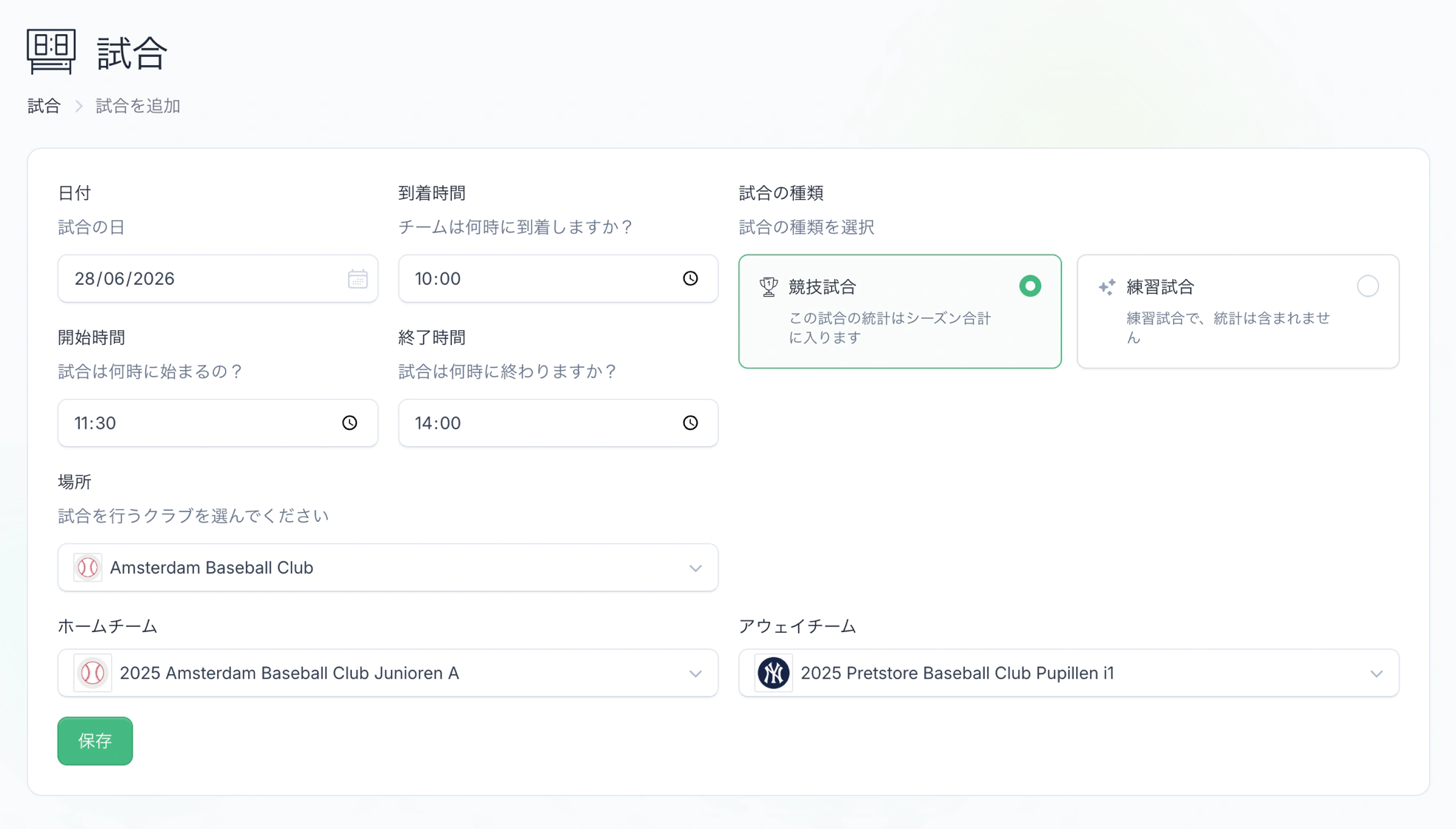Click the 競技試合 card description text
The width and height of the screenshot is (1456, 829).
pyautogui.click(x=889, y=328)
